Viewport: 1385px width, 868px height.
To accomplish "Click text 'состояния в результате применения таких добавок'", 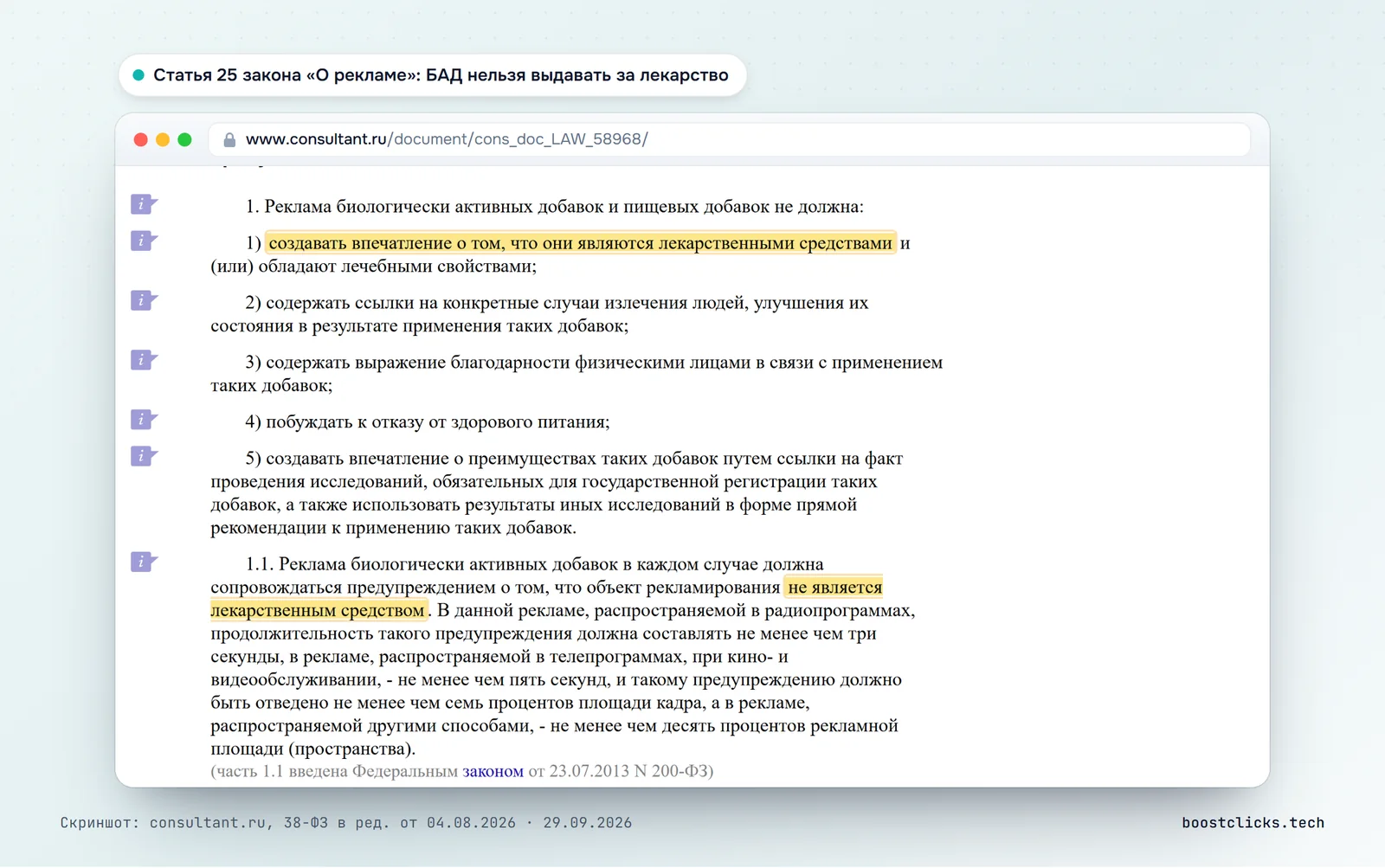I will point(419,326).
